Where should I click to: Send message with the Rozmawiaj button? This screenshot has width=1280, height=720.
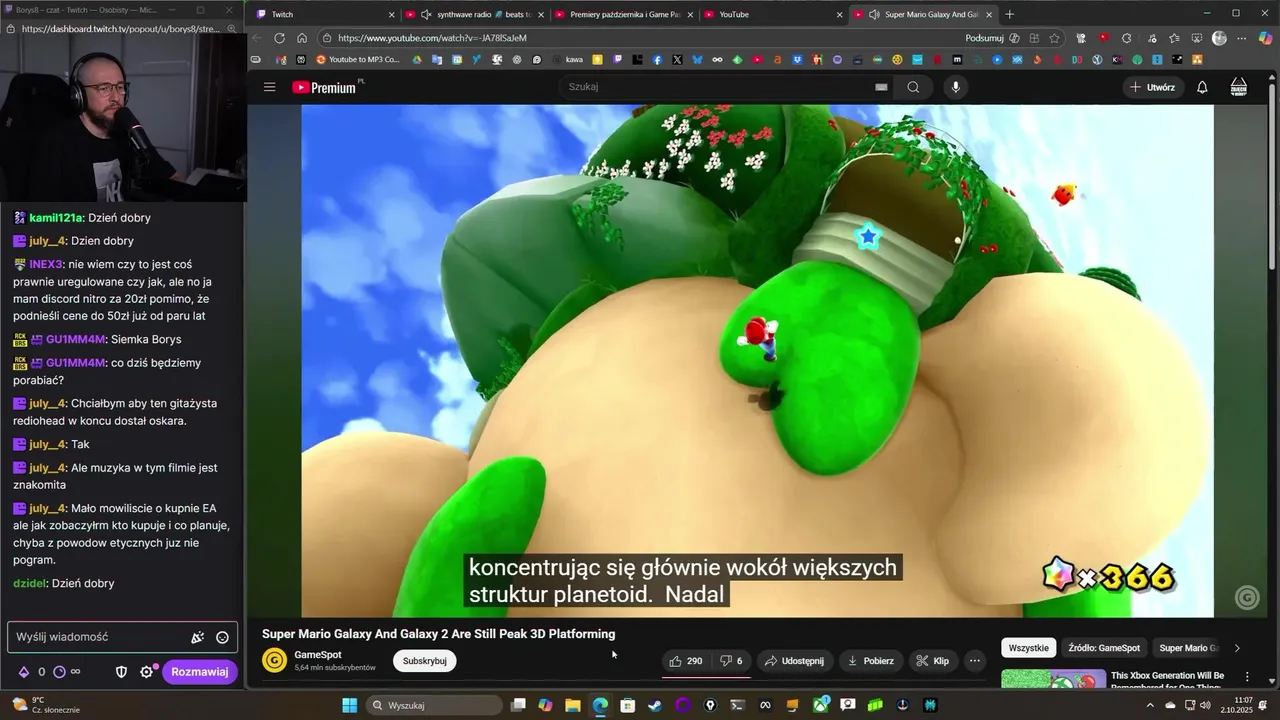point(200,672)
